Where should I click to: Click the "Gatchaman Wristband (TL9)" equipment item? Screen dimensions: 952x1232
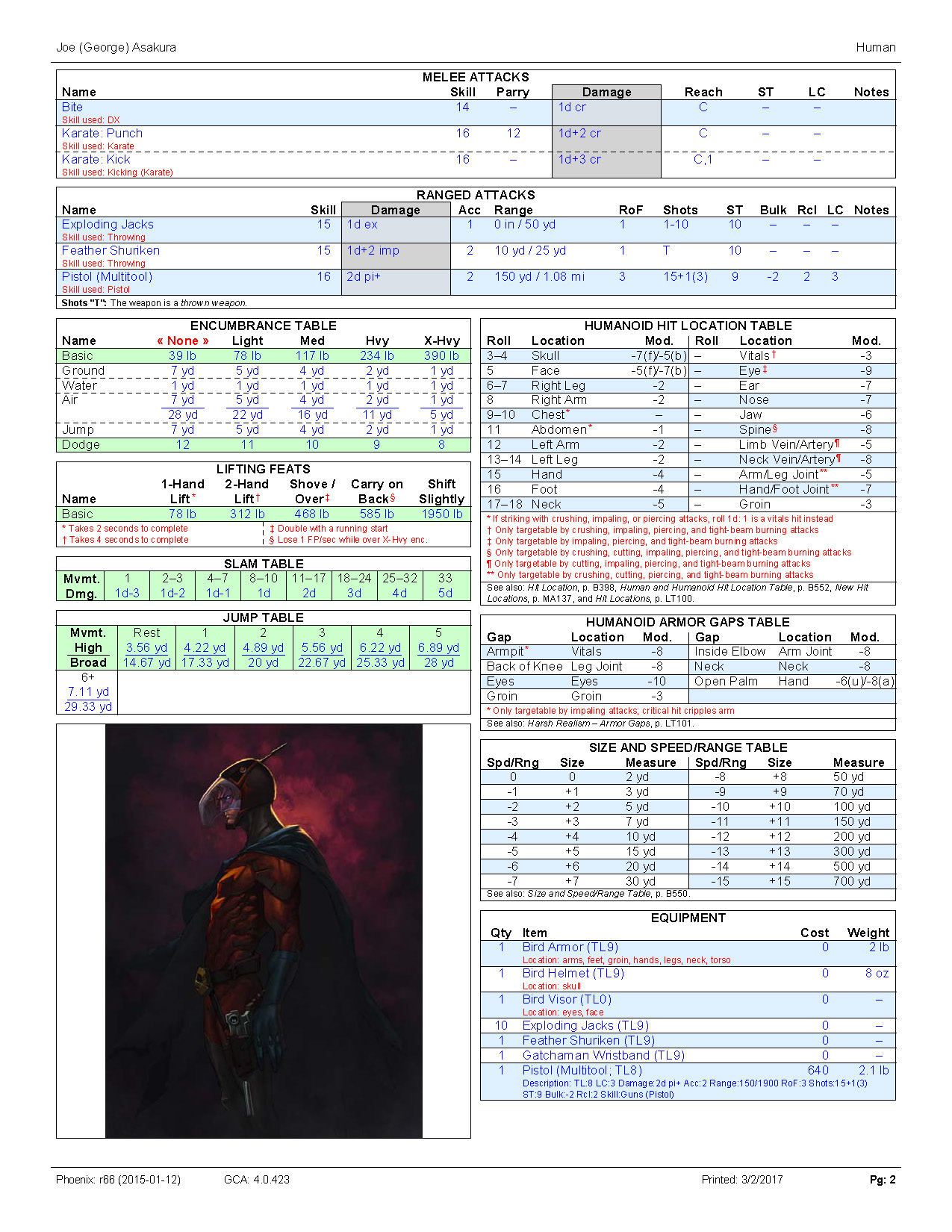click(x=604, y=1056)
